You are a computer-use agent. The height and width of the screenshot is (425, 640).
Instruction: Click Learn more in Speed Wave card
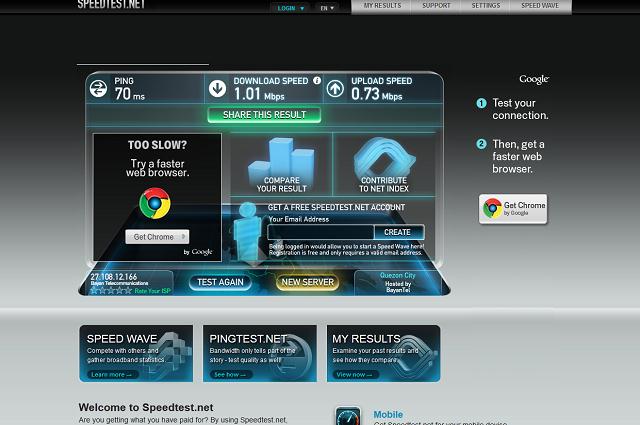pyautogui.click(x=111, y=374)
